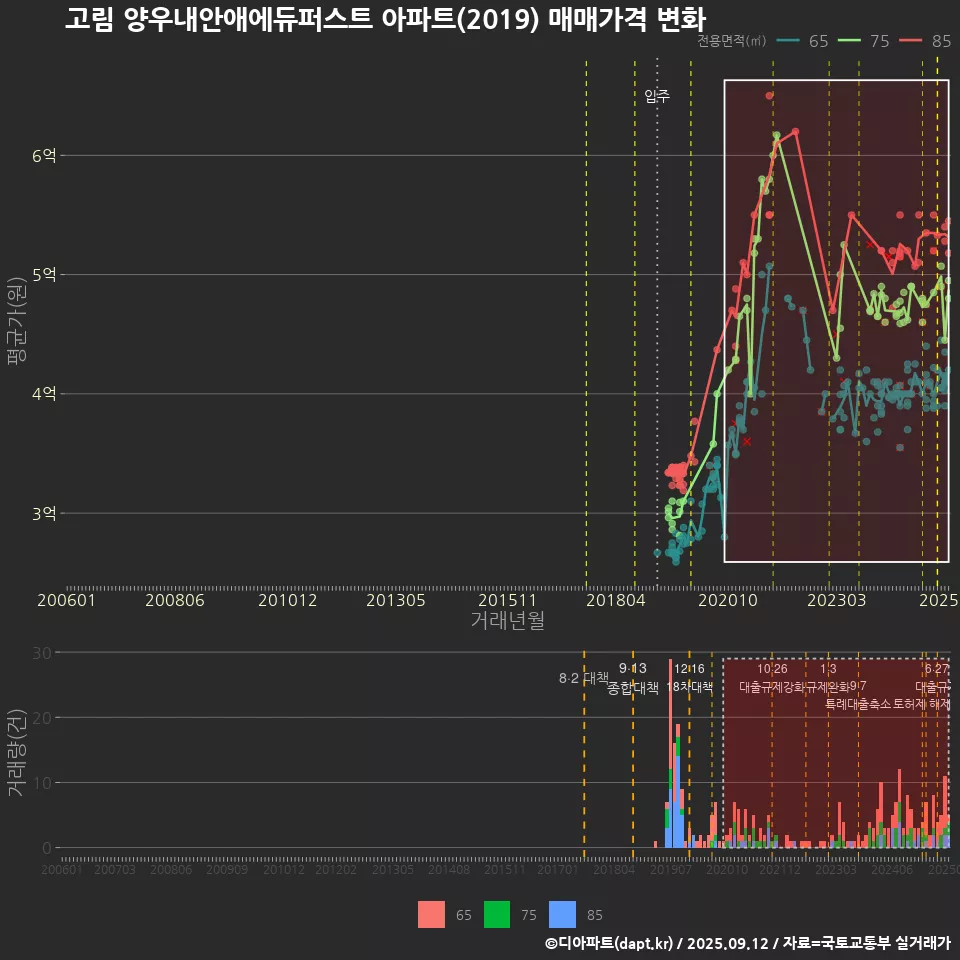Click '201511' on the price chart x-axis
The width and height of the screenshot is (960, 960).
507,600
